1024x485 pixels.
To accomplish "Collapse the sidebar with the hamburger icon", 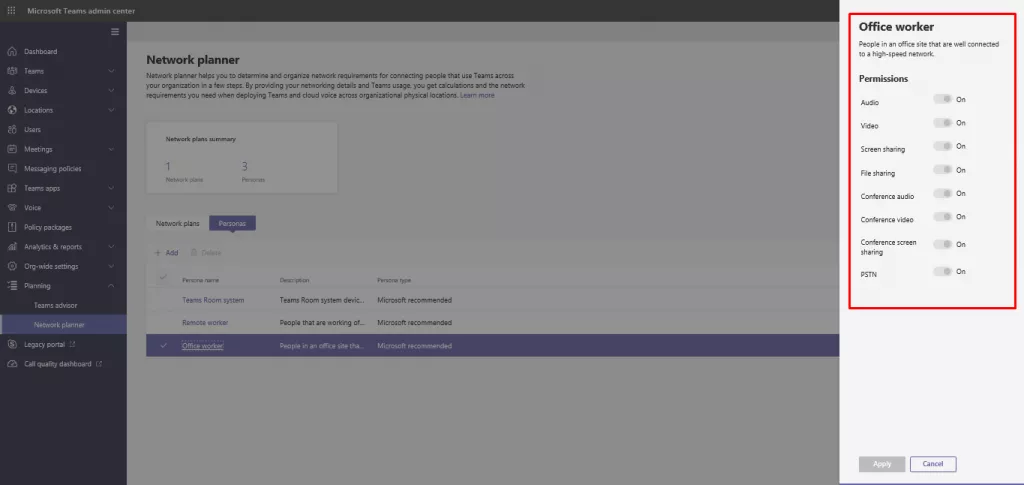I will pos(115,32).
